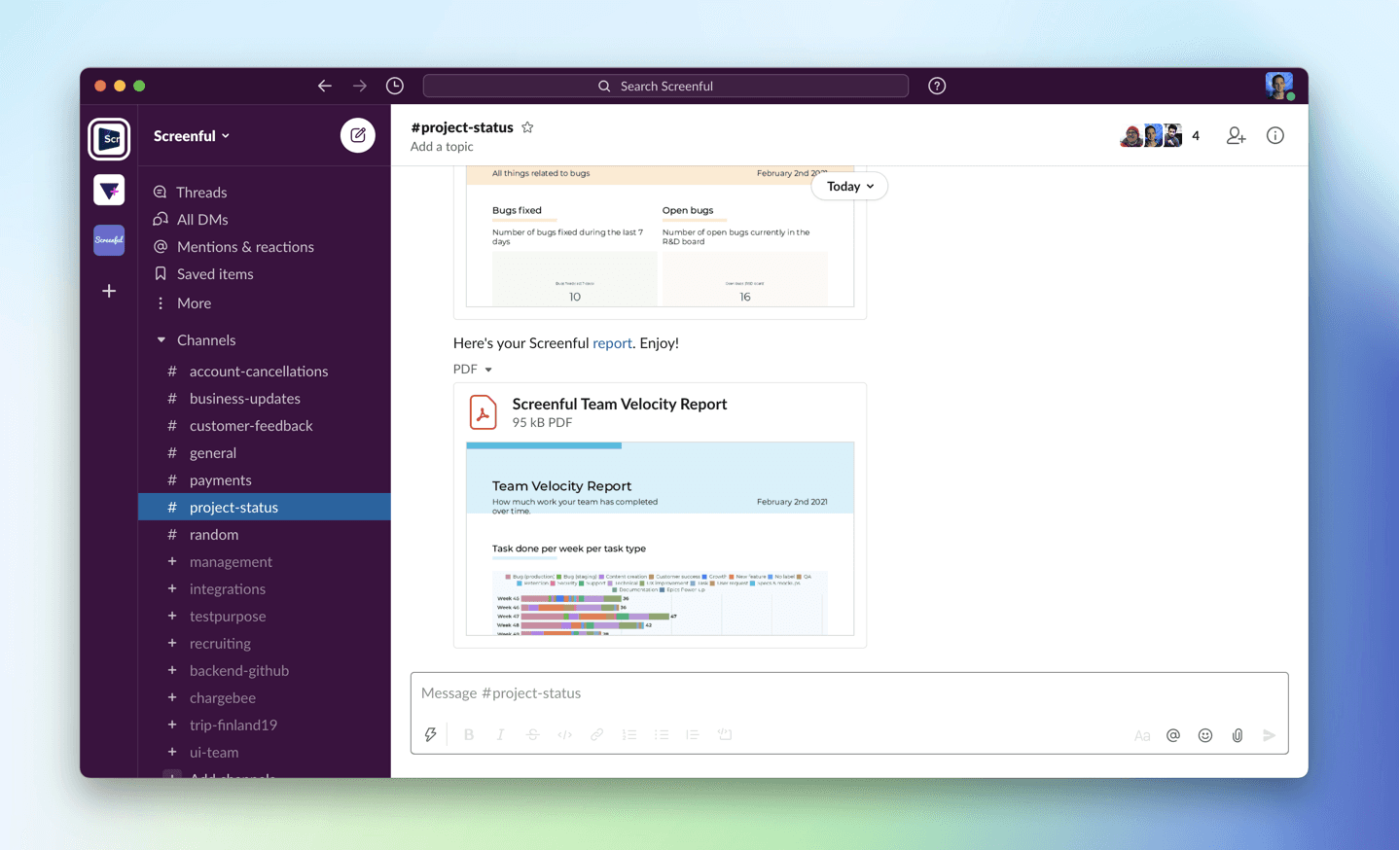Show channel details info icon

click(x=1275, y=135)
